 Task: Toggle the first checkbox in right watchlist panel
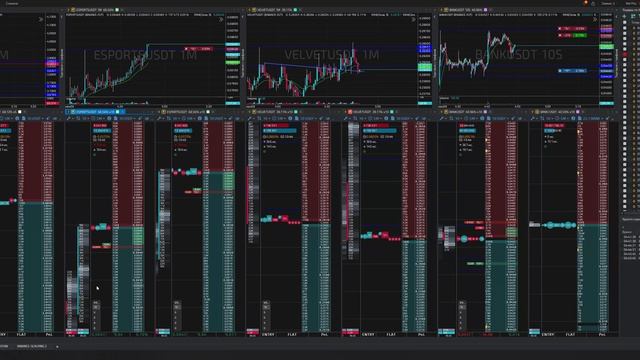[x=624, y=23]
